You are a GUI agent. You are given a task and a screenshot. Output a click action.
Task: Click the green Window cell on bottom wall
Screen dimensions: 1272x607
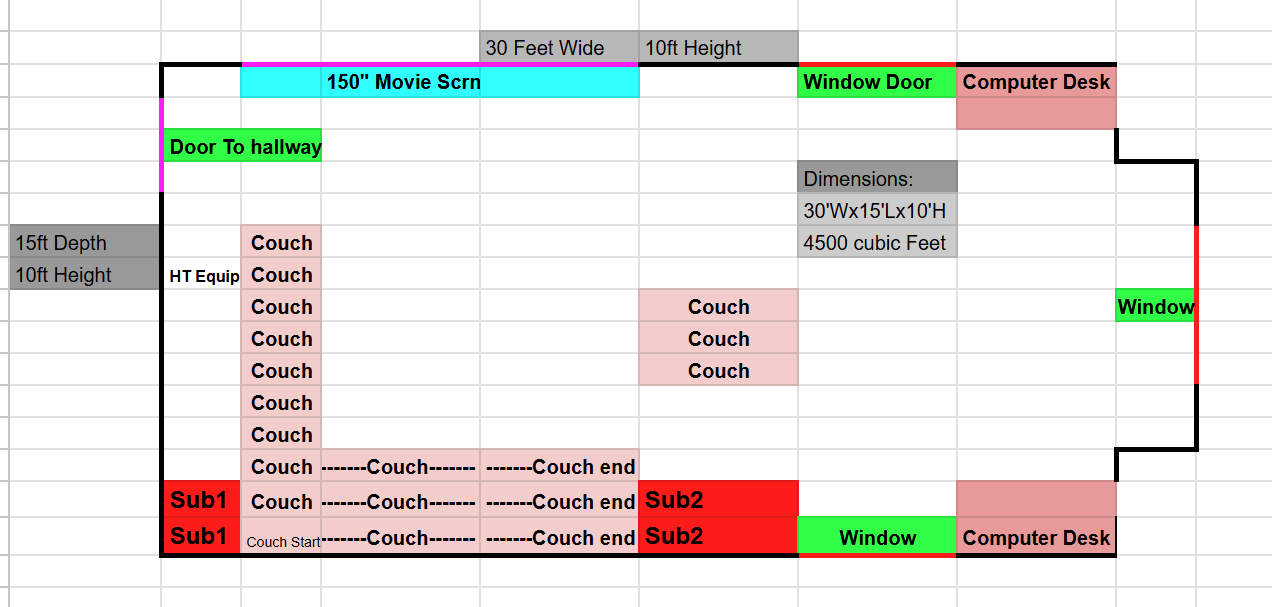877,538
